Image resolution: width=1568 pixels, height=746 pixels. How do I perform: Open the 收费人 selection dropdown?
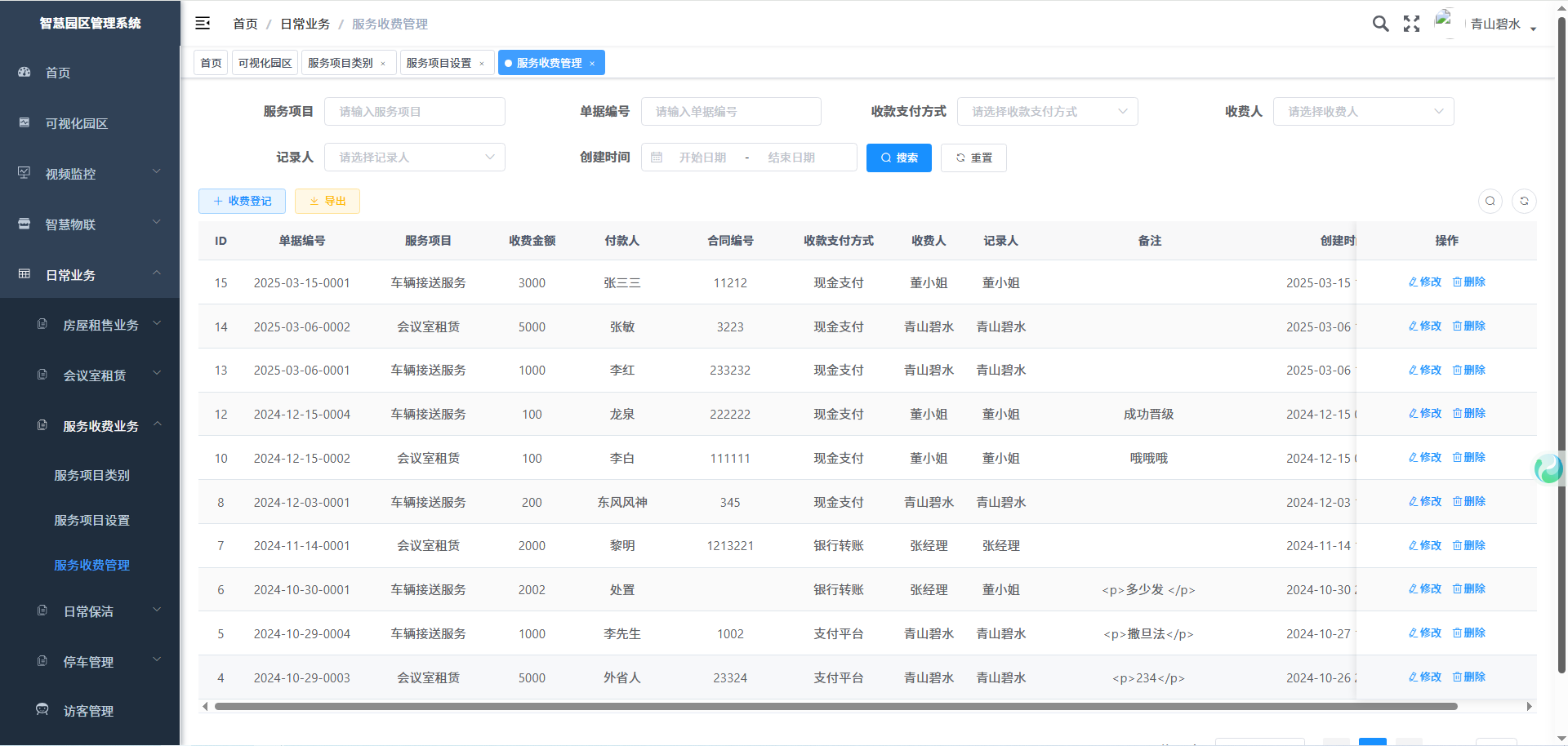1363,112
